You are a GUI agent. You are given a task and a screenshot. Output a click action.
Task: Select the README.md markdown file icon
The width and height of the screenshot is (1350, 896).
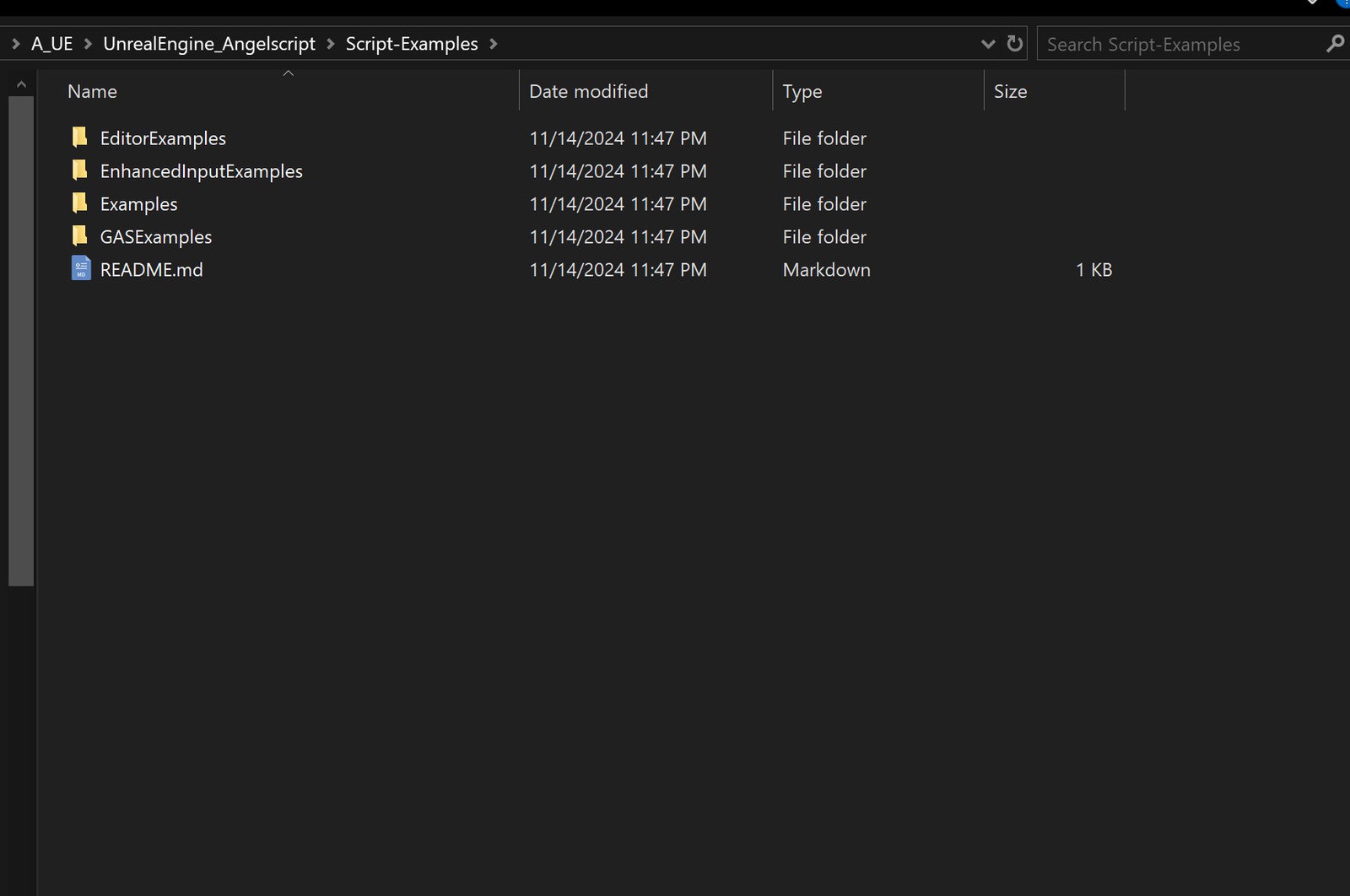point(81,268)
